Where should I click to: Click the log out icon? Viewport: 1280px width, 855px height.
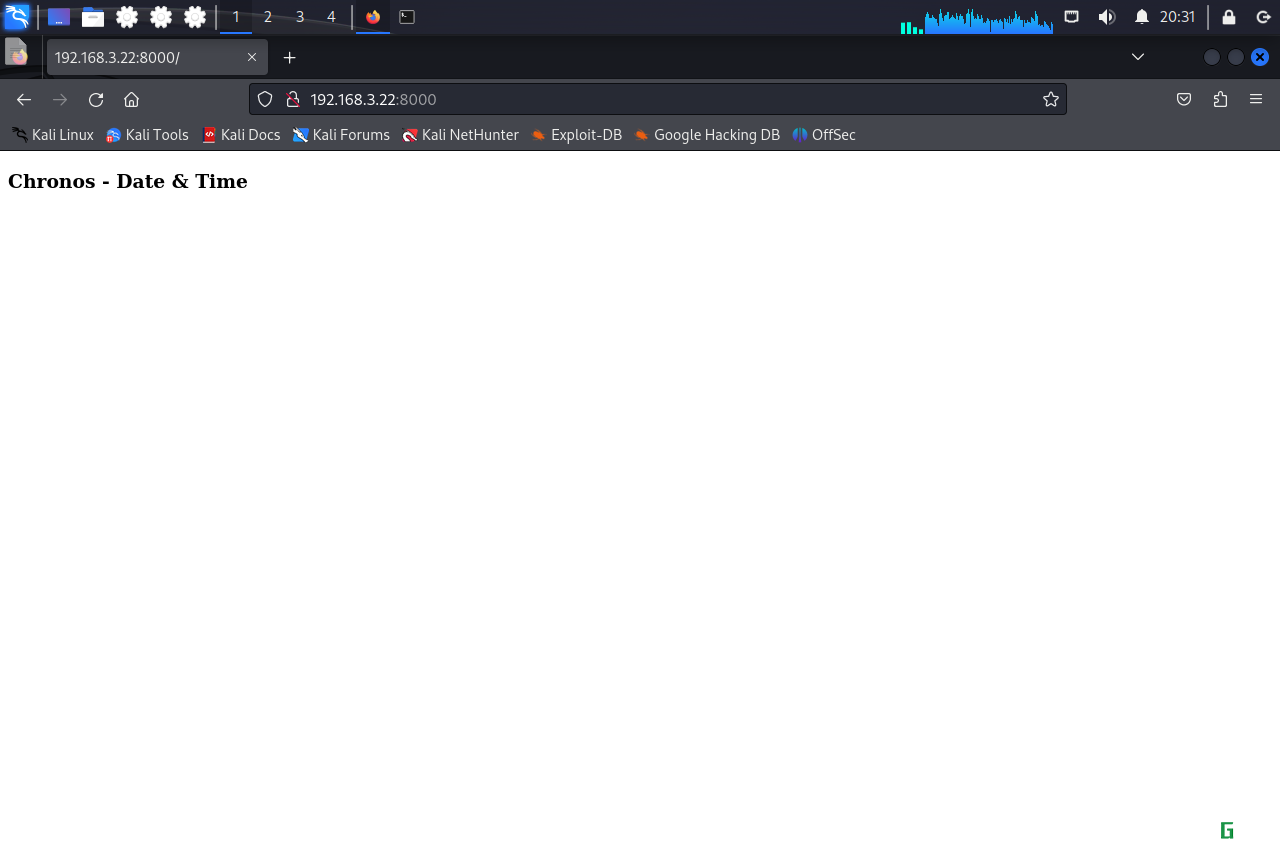pos(1263,17)
